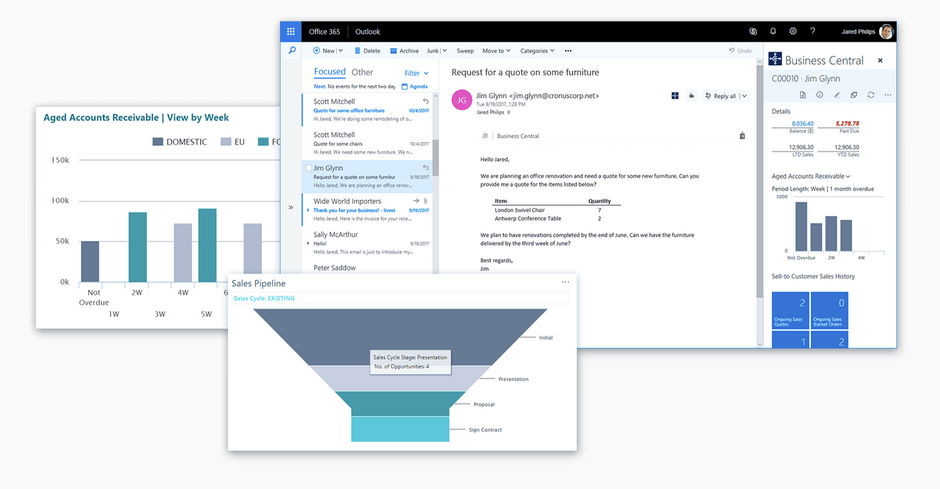Expand the Aged Accounts Receivable chevron

[849, 176]
